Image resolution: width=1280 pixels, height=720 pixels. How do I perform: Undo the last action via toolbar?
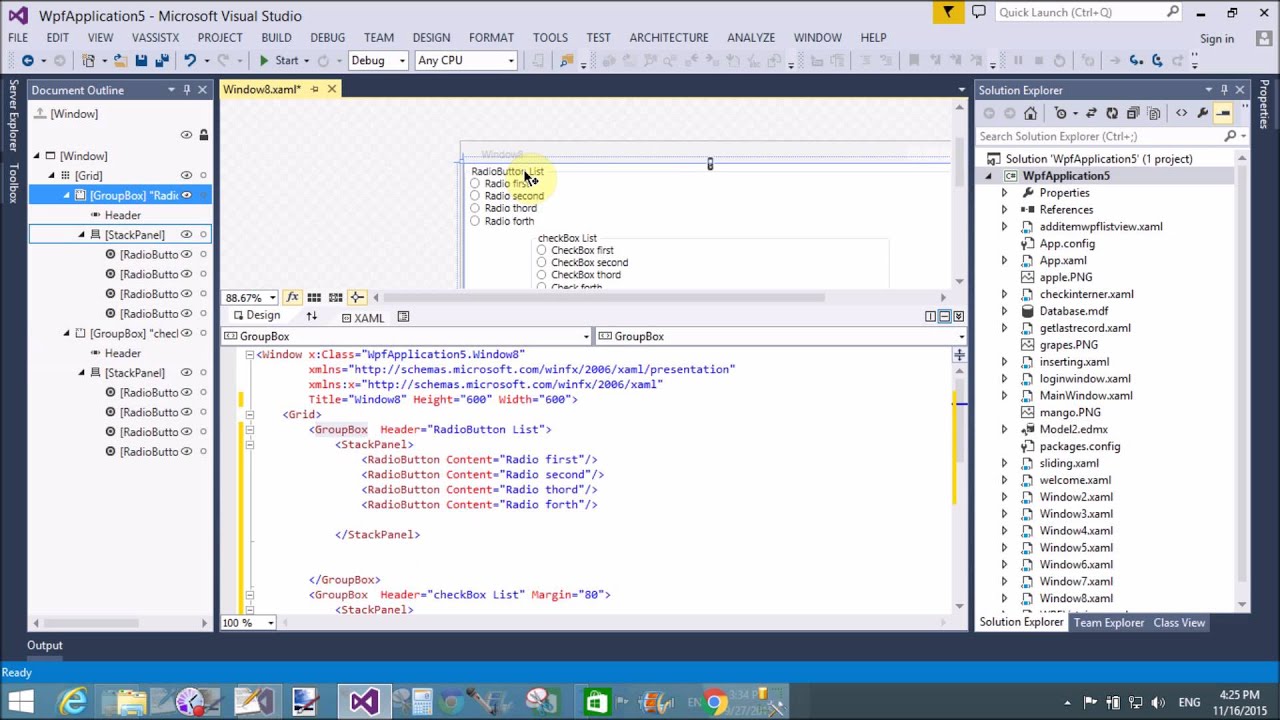coord(189,60)
